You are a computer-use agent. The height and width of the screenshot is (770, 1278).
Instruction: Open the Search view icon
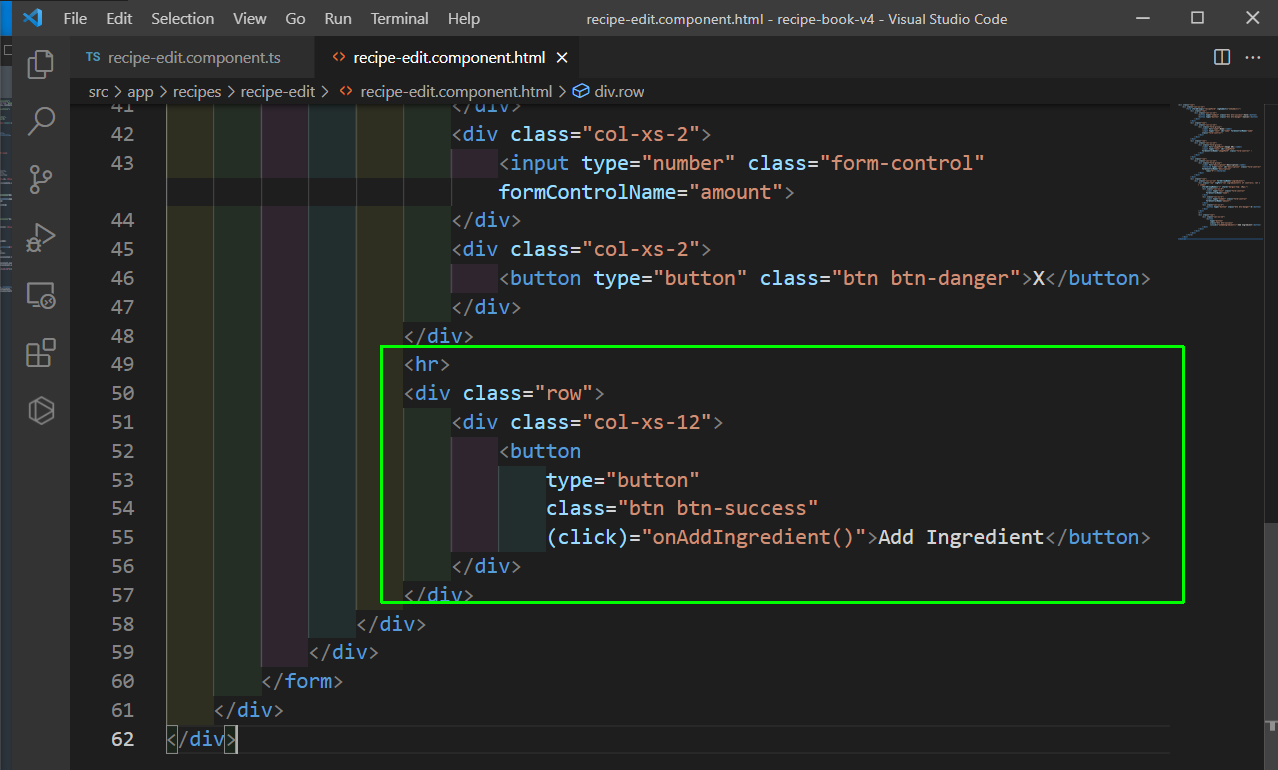(41, 122)
